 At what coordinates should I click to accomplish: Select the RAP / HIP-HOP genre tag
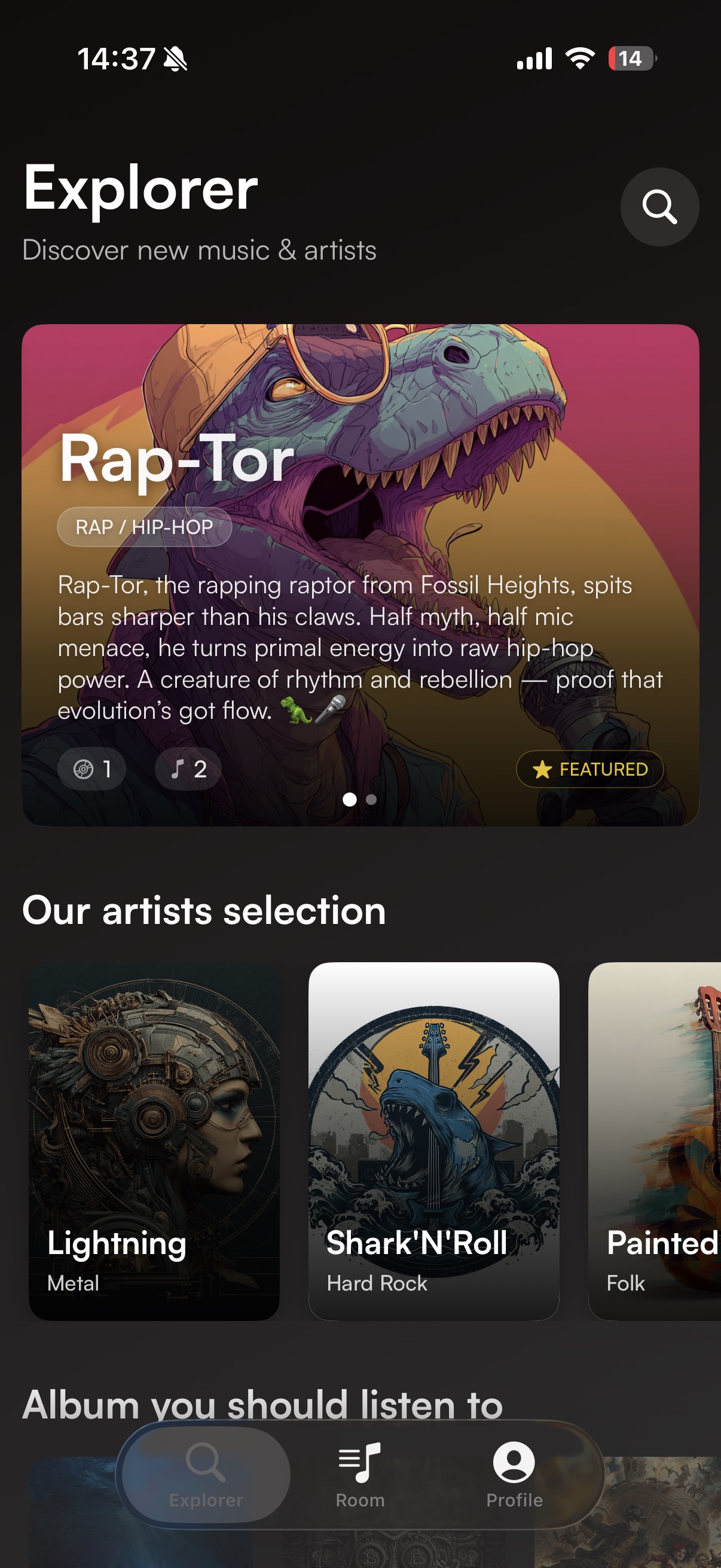click(144, 527)
